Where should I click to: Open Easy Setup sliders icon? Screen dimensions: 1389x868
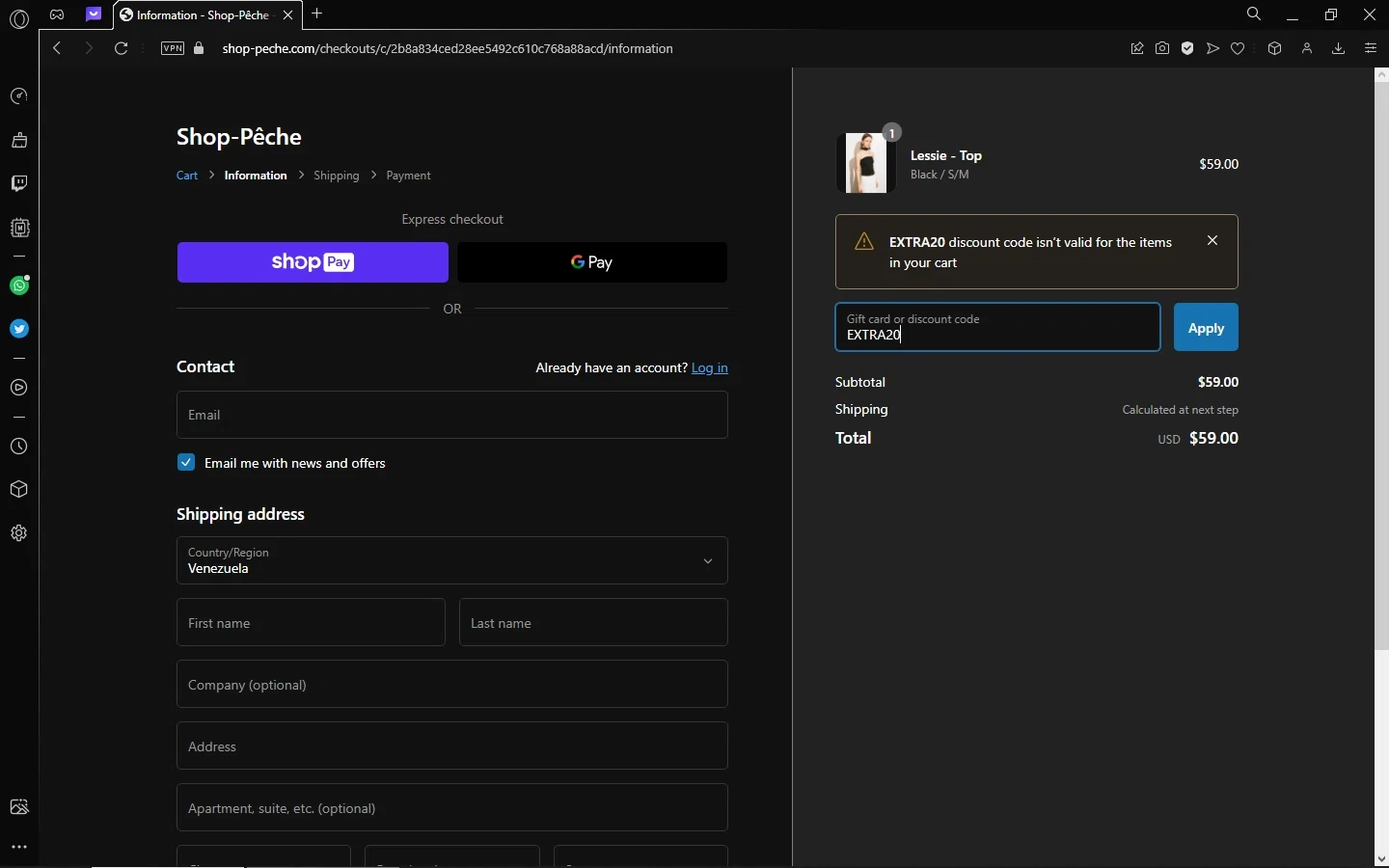(x=1371, y=48)
